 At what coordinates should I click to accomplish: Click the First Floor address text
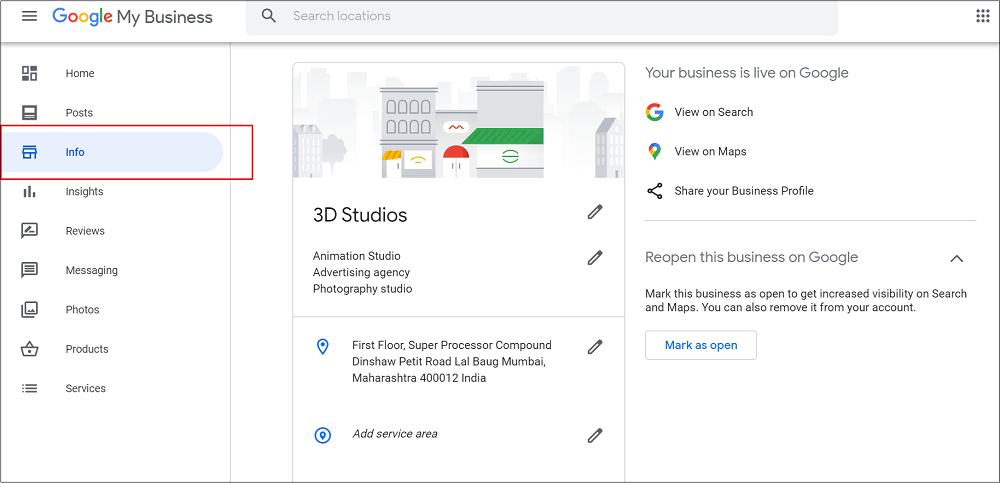(452, 362)
